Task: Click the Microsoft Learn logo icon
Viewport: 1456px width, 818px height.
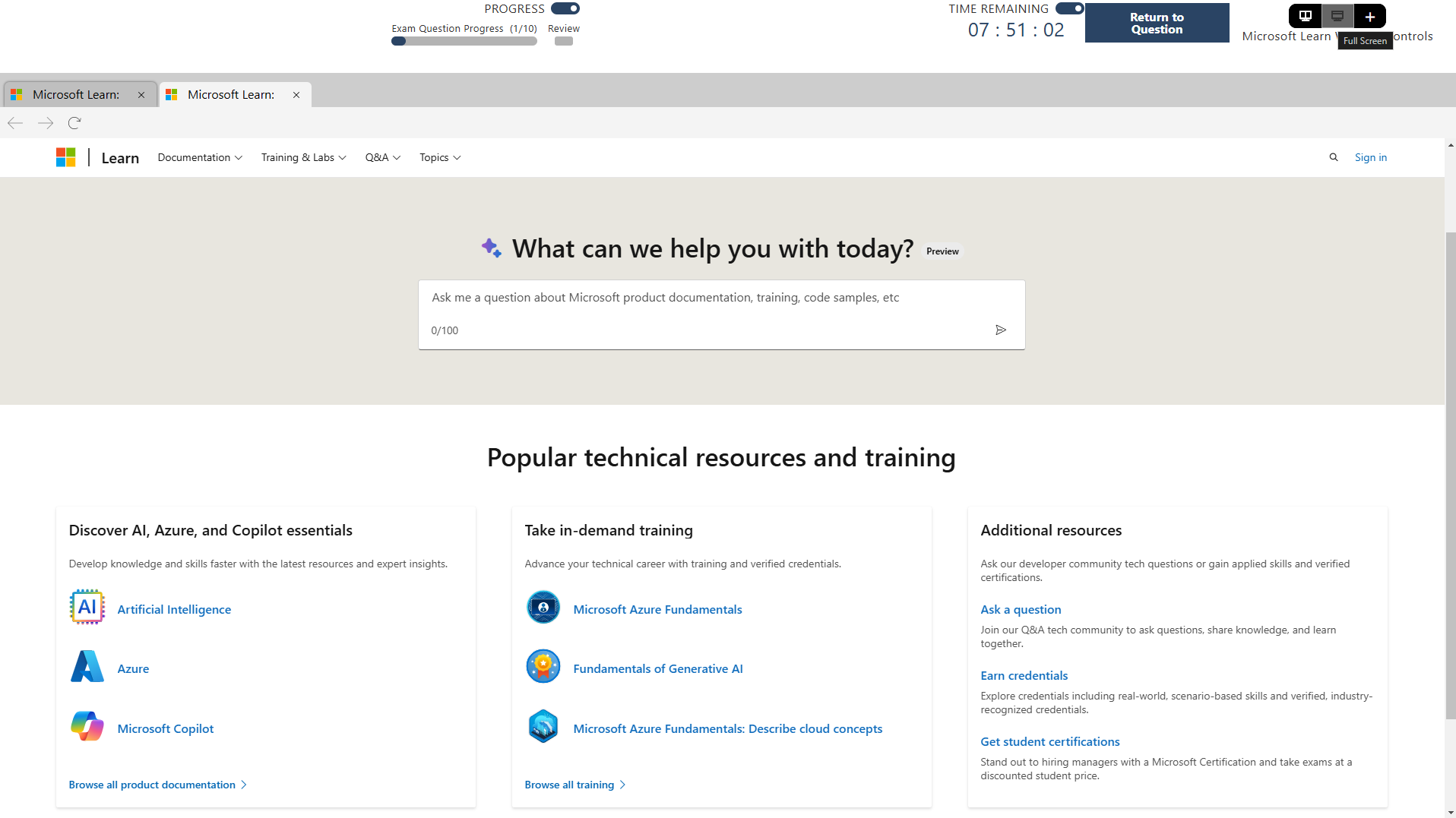Action: pyautogui.click(x=65, y=157)
